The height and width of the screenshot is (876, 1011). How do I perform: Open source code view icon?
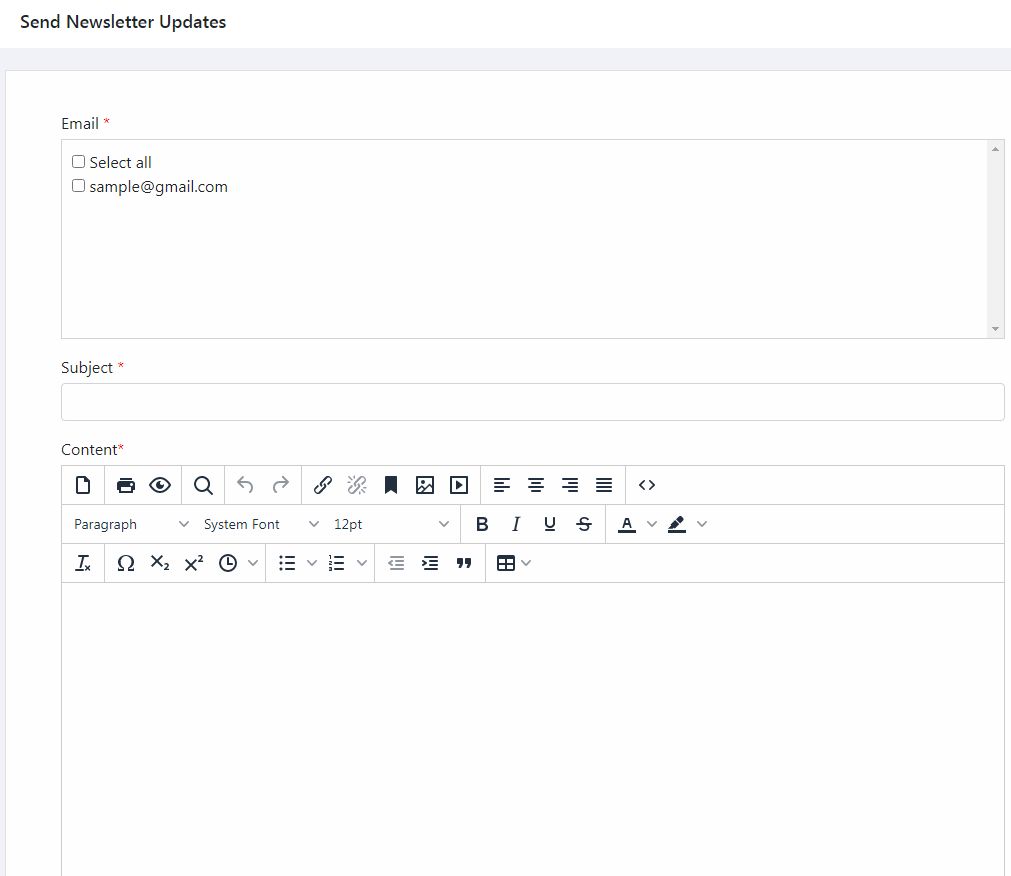[x=647, y=485]
